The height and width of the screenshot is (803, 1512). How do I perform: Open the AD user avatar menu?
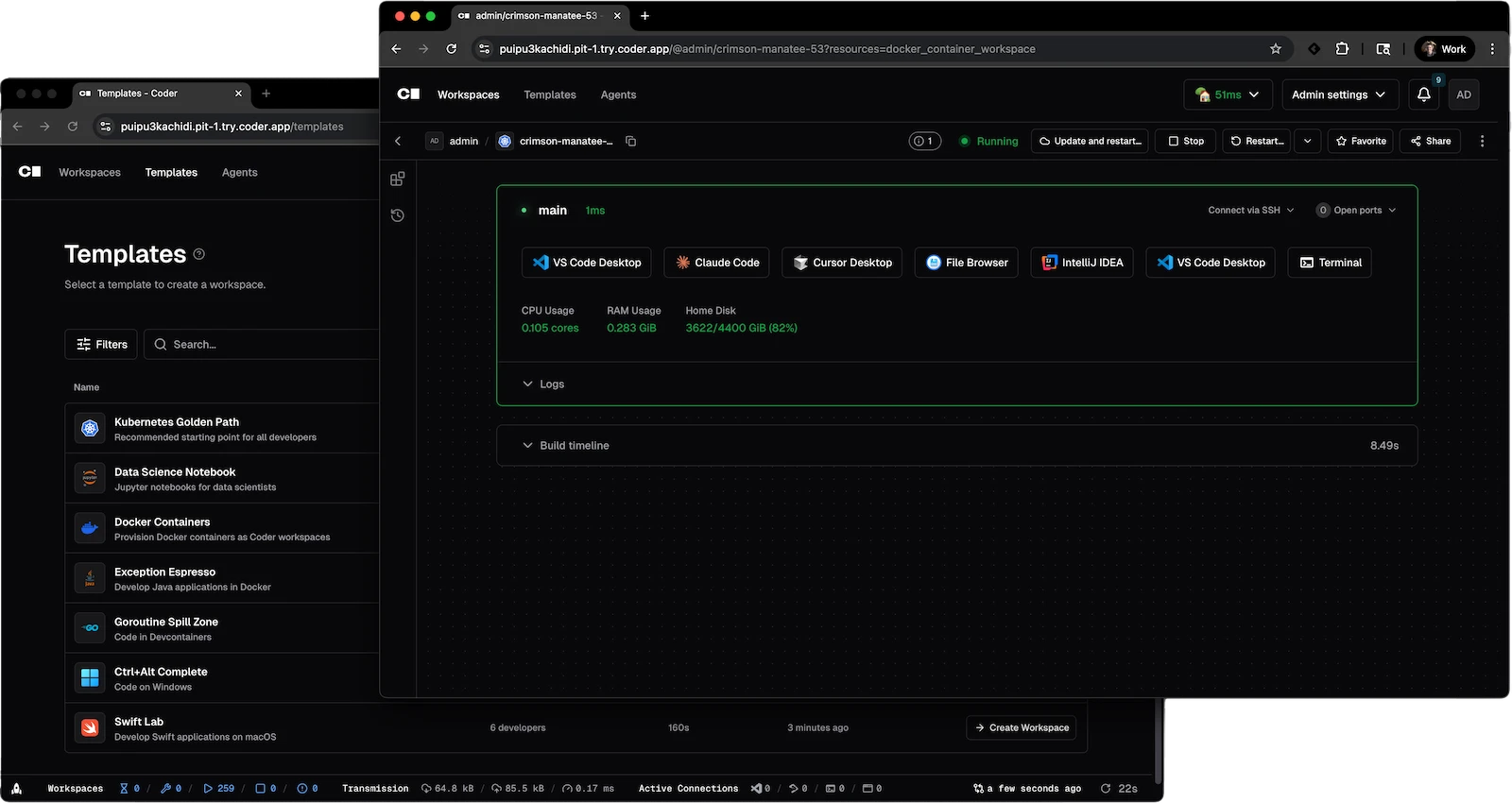[1464, 94]
